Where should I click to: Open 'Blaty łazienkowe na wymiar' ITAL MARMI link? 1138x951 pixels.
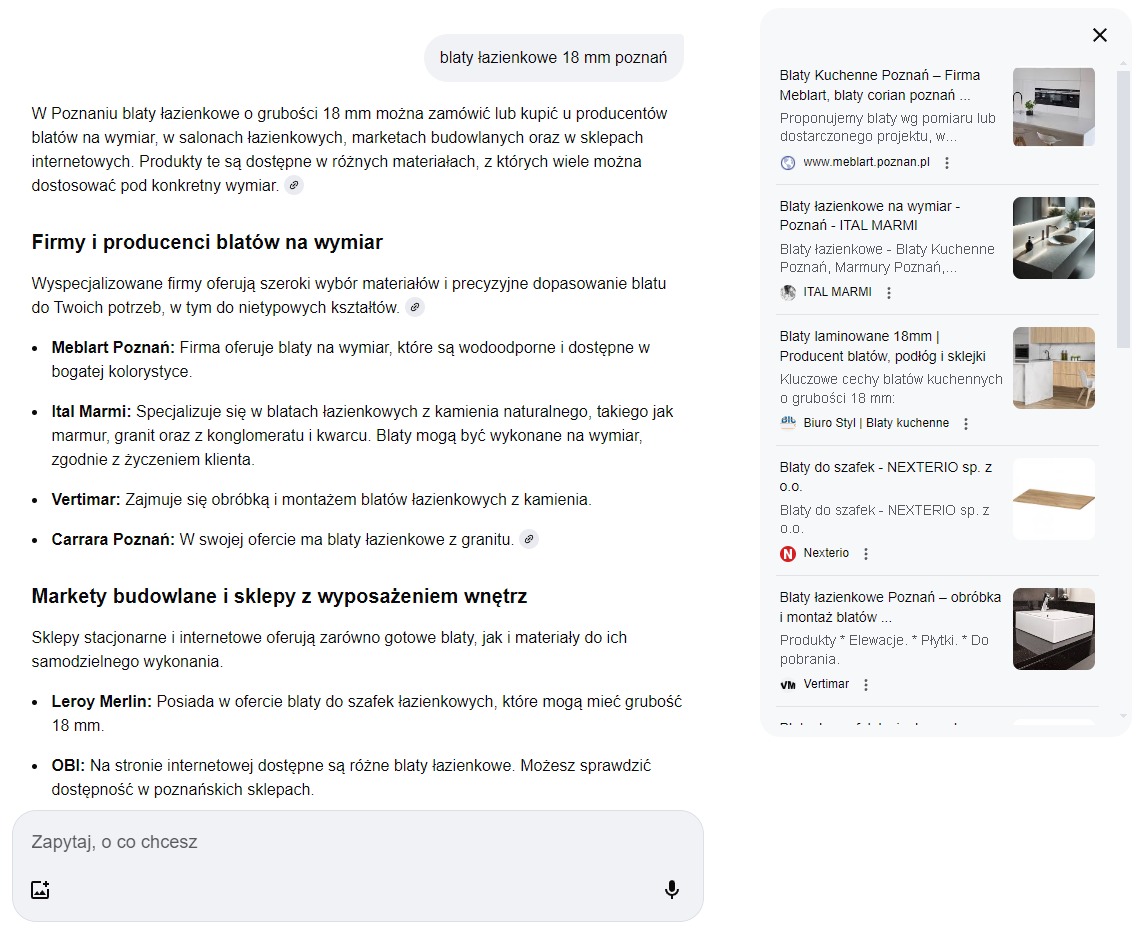869,215
